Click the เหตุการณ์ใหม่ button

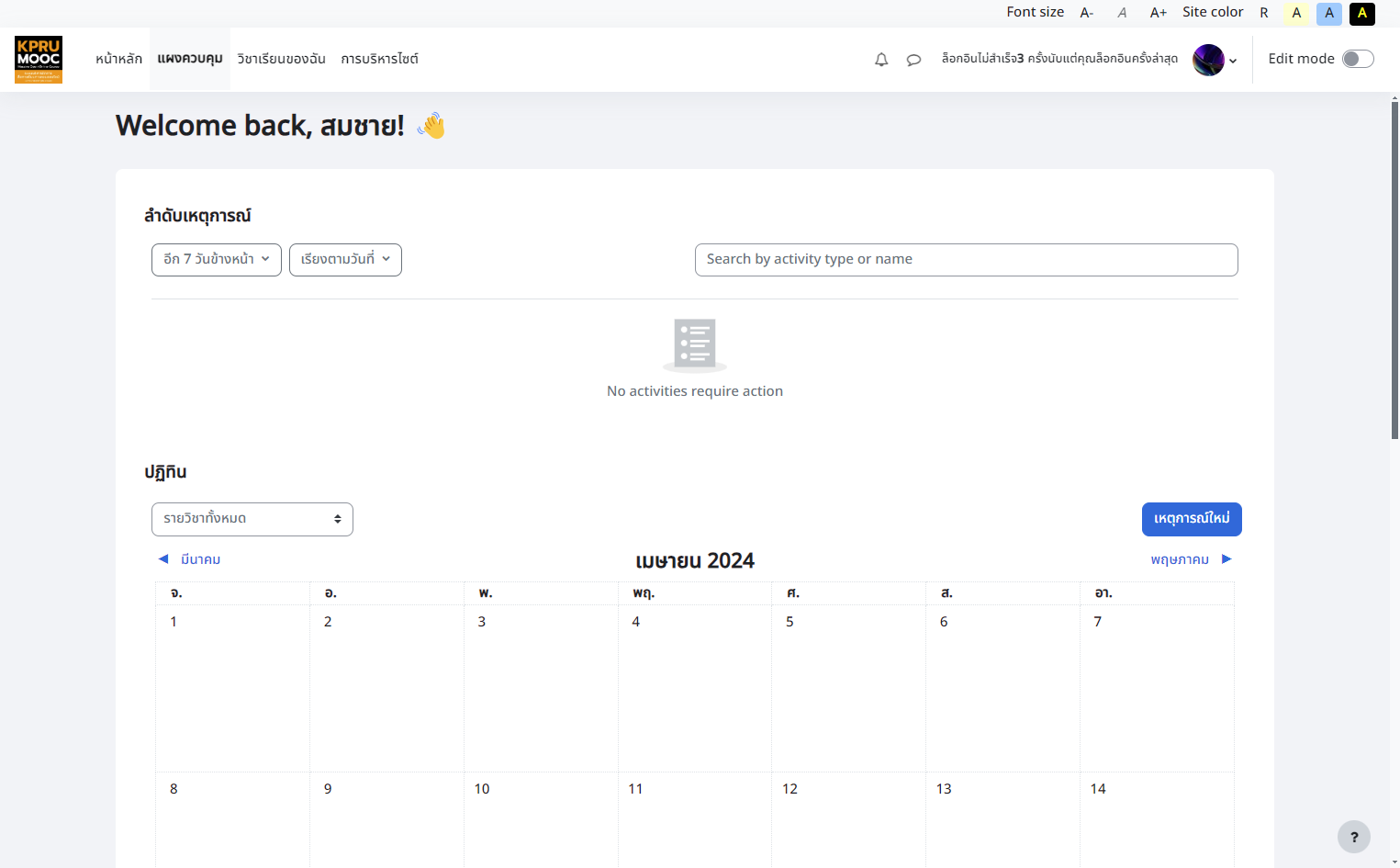tap(1192, 519)
